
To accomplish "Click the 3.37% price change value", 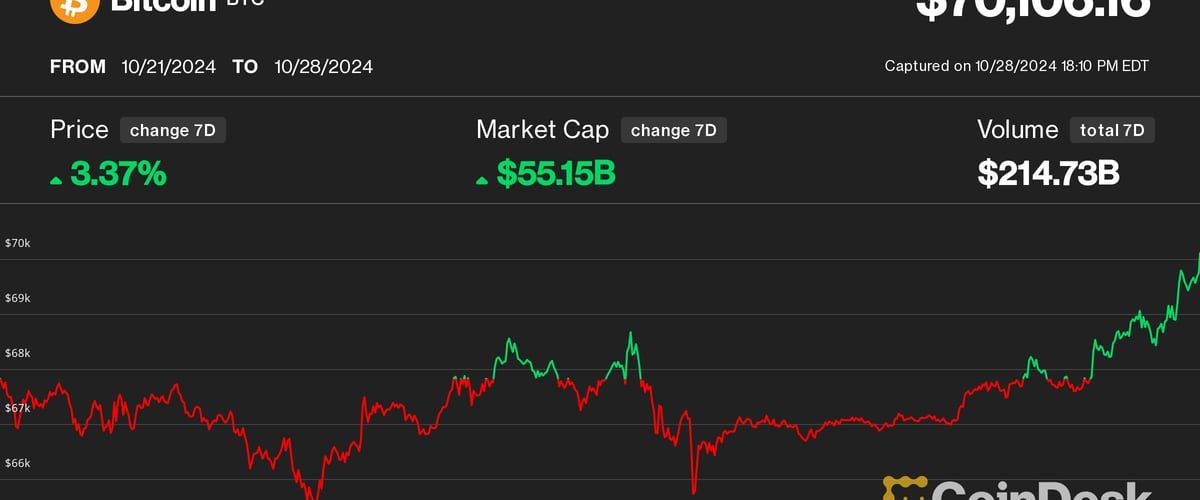I will (x=117, y=175).
